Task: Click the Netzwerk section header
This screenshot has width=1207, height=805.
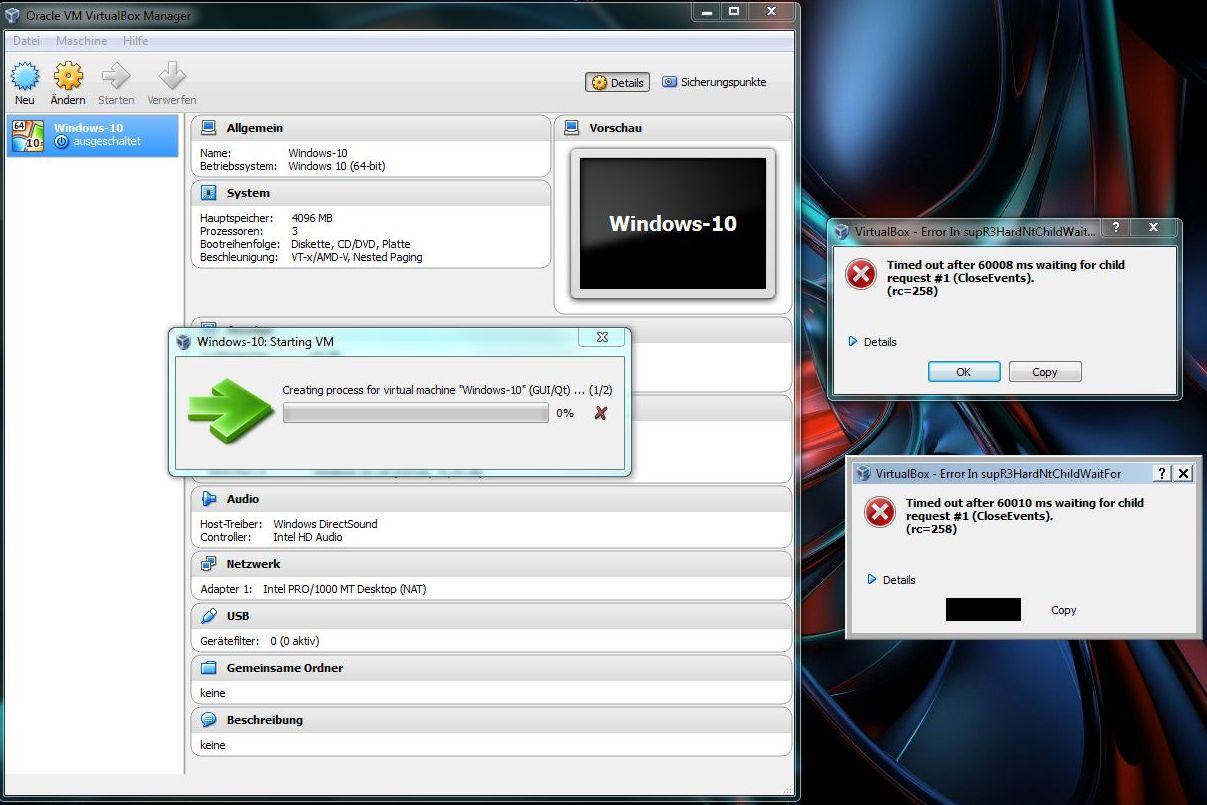Action: point(491,564)
